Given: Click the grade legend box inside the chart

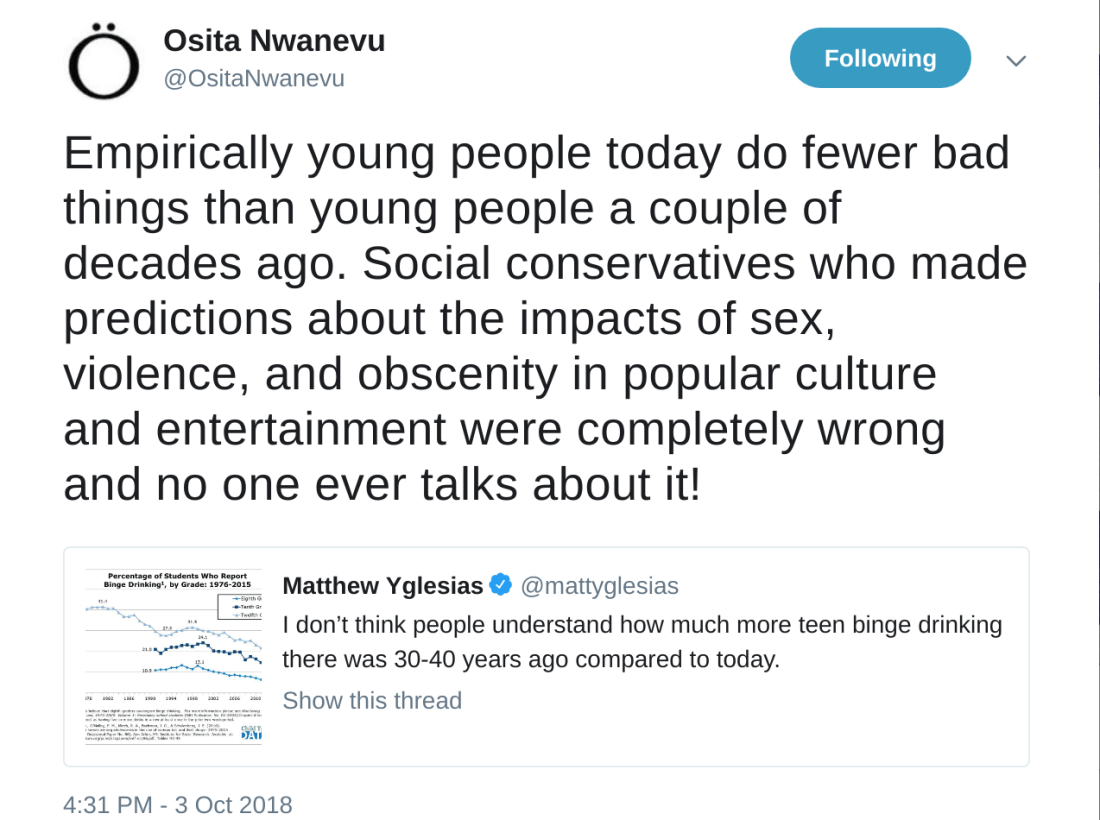Looking at the screenshot, I should [x=239, y=607].
